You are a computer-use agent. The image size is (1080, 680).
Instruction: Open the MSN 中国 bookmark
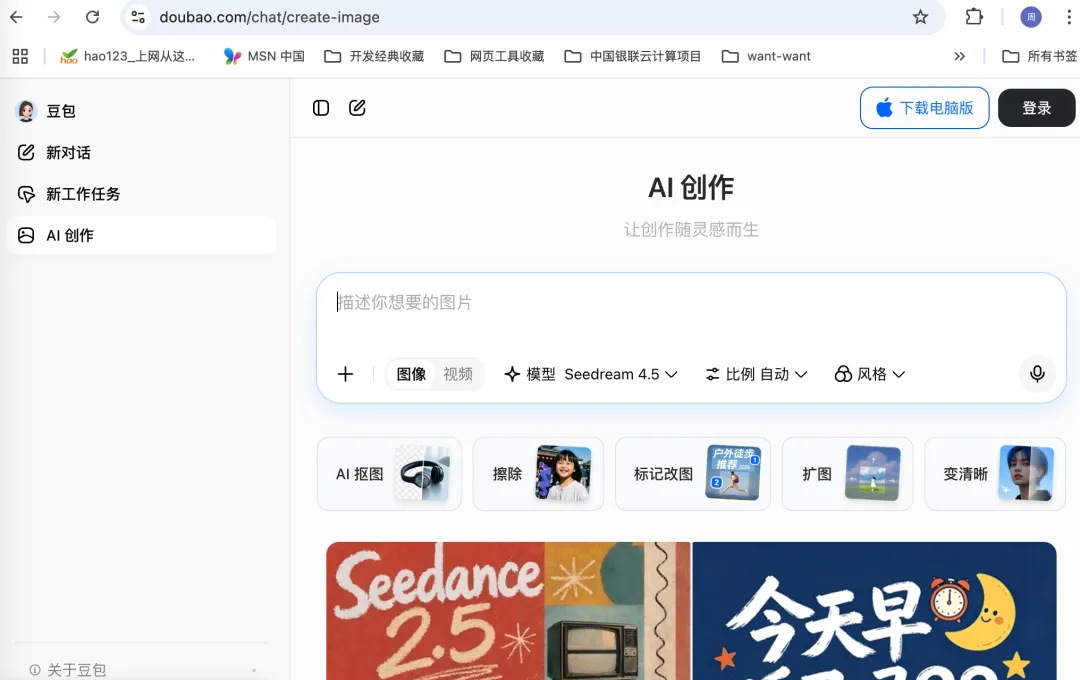click(x=264, y=56)
